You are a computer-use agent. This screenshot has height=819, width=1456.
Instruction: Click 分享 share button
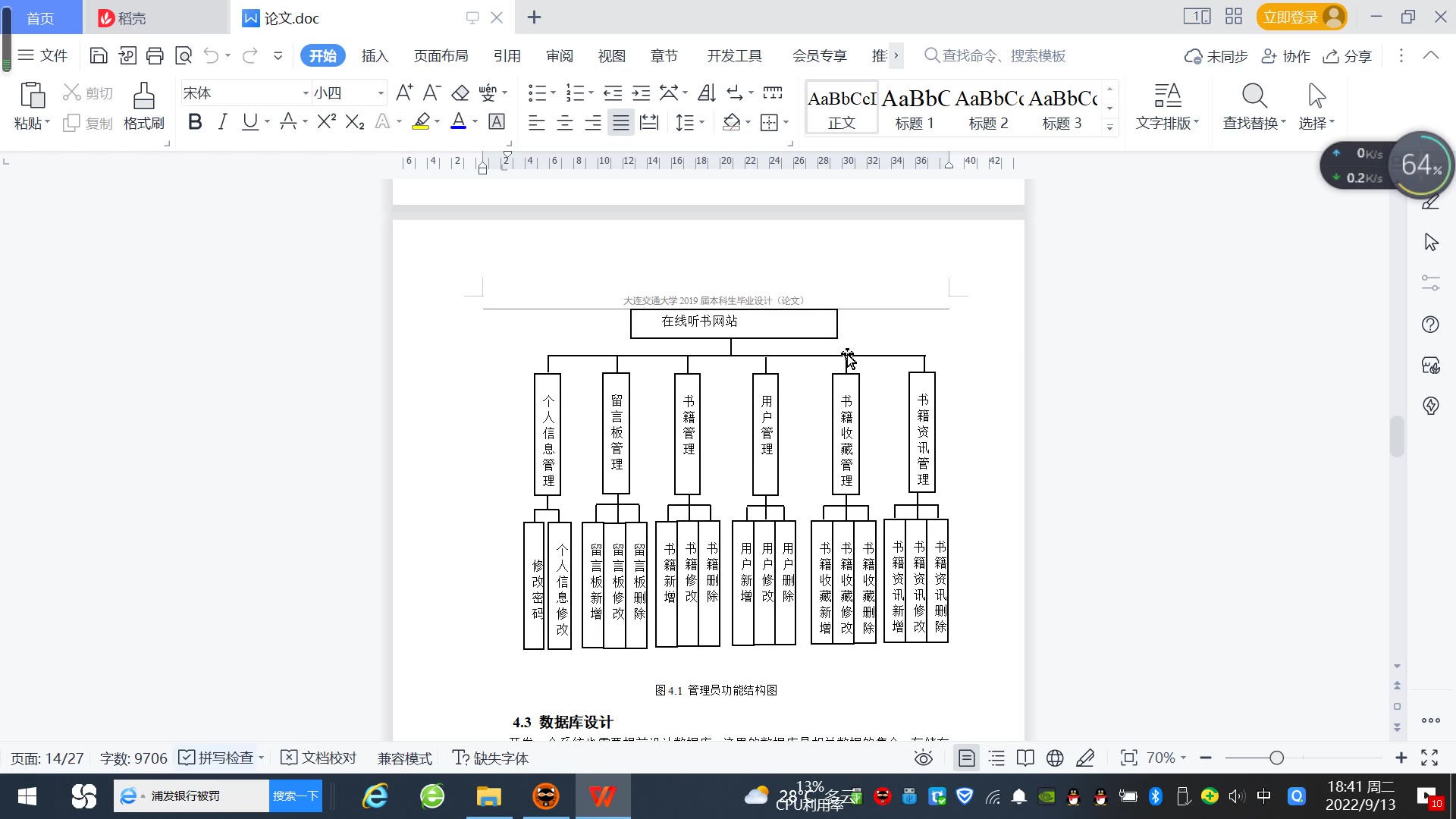tap(1348, 56)
